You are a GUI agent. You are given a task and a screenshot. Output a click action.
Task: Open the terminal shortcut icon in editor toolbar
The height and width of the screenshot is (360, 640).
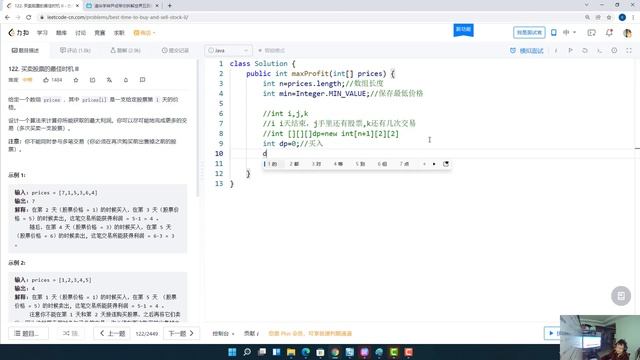point(599,51)
